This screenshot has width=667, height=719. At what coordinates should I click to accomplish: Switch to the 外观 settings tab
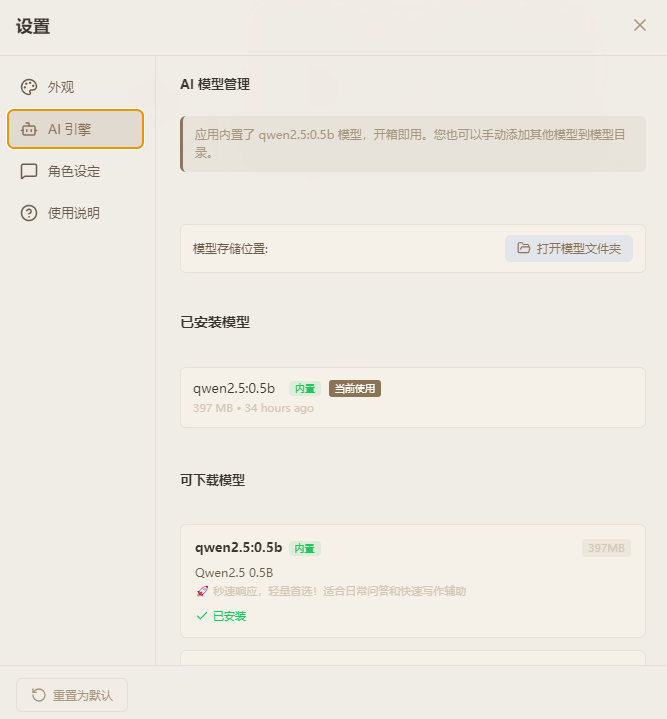[x=76, y=87]
